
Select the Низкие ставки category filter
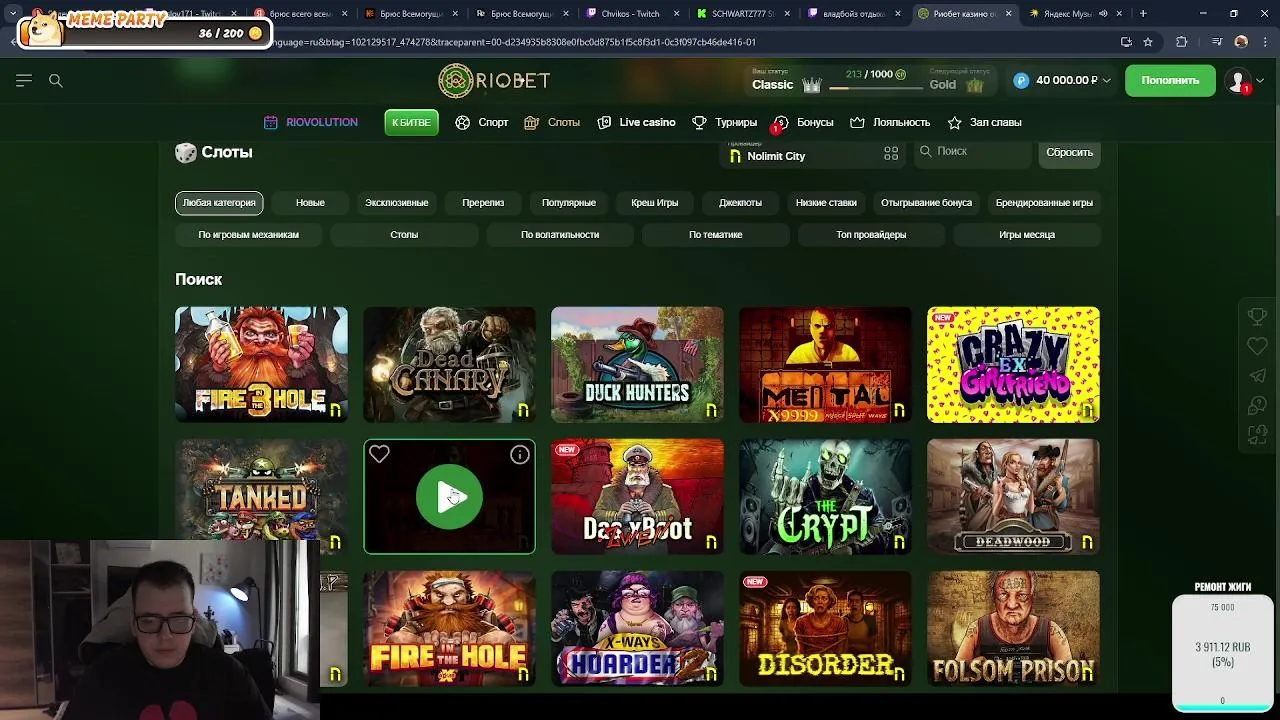[x=826, y=203]
